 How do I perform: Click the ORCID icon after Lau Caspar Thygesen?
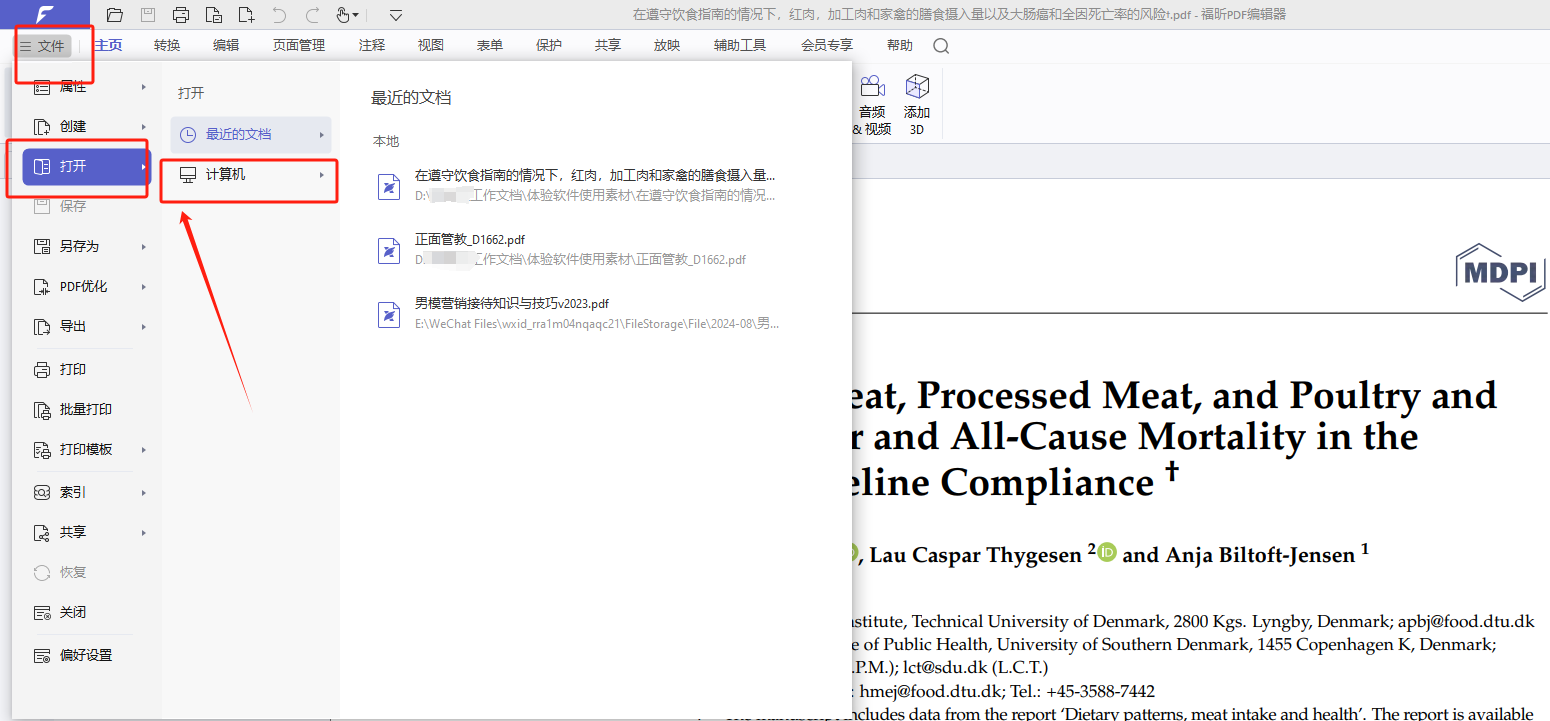[1107, 552]
